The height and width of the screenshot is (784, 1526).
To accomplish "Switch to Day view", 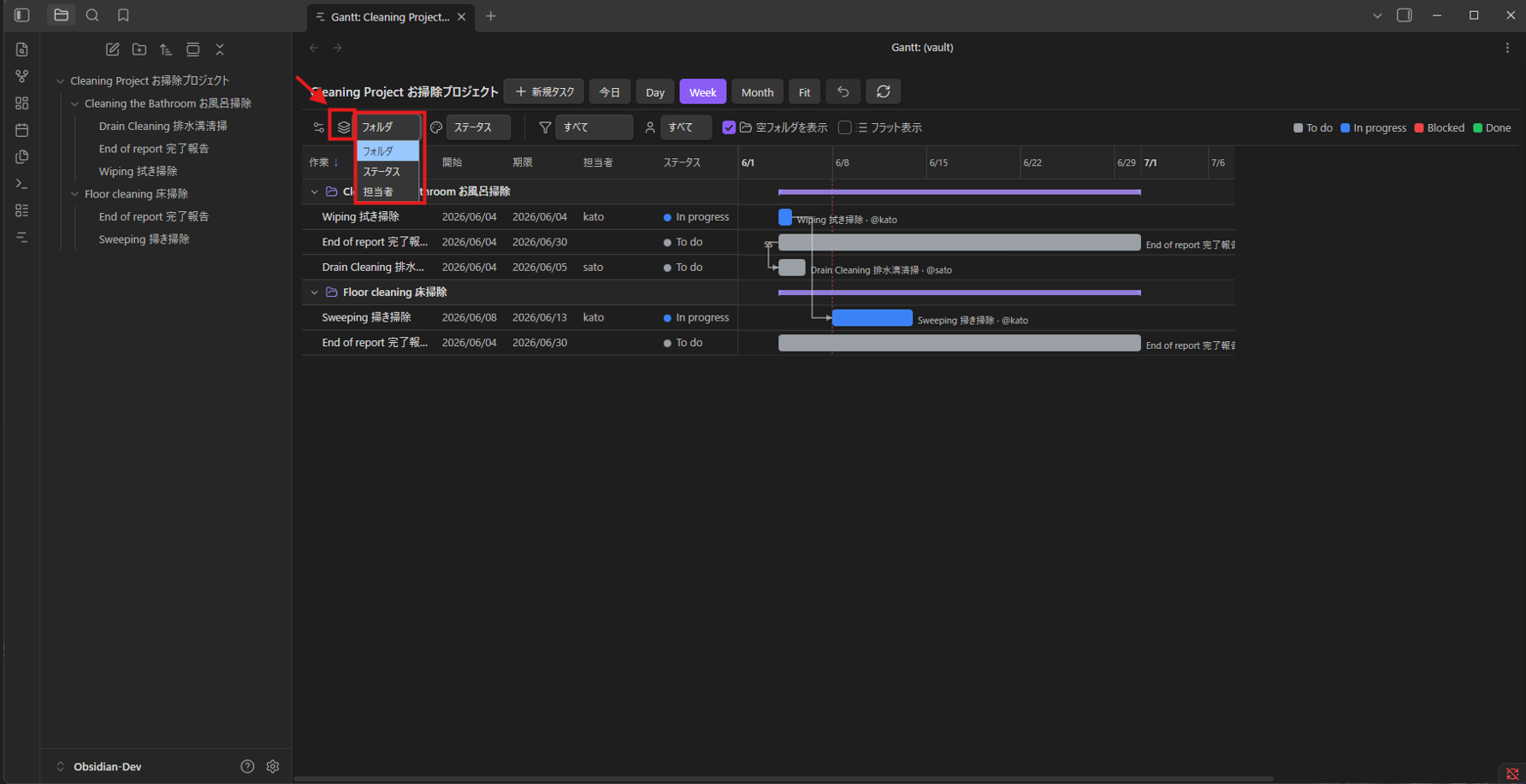I will coord(655,91).
